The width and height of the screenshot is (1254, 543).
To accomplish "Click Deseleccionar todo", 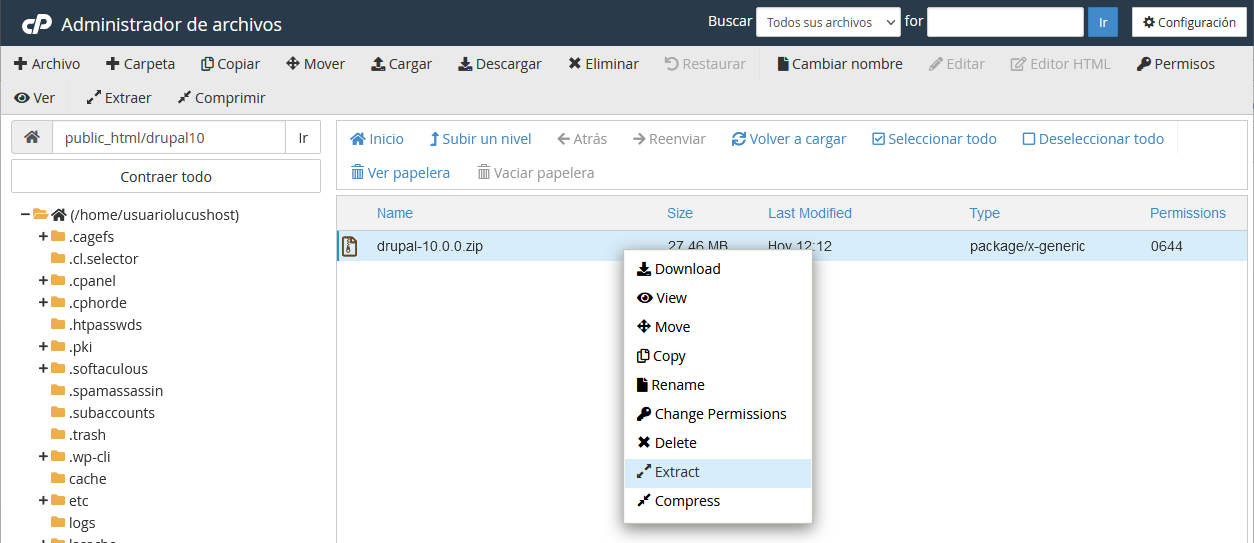I will pyautogui.click(x=1093, y=139).
